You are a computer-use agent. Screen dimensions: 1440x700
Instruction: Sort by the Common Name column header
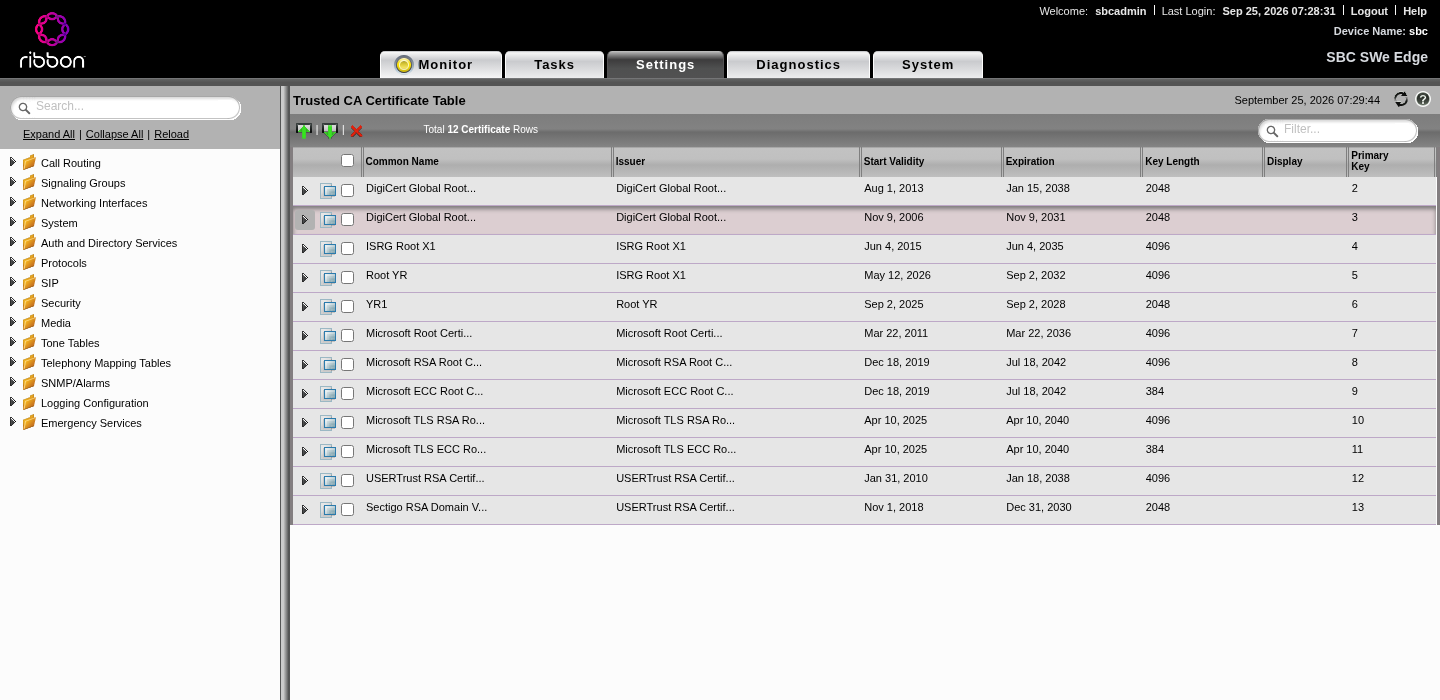coord(487,161)
